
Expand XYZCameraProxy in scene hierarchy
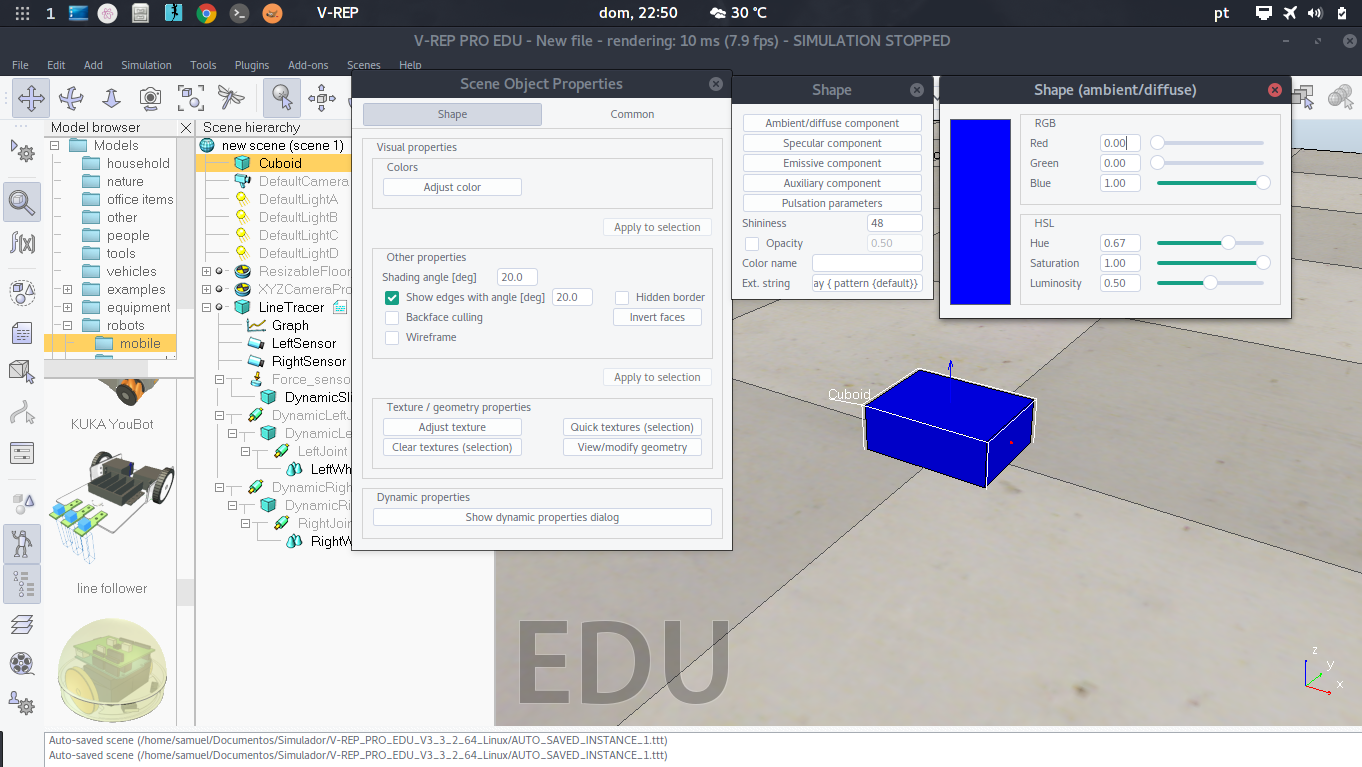pyautogui.click(x=206, y=289)
